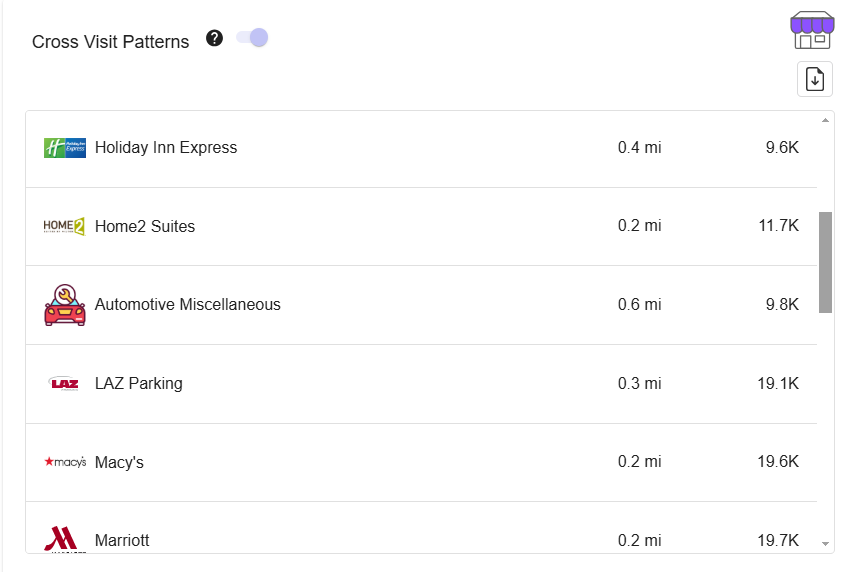The height and width of the screenshot is (572, 853).
Task: Click the Home2 Suites logo
Action: point(65,226)
